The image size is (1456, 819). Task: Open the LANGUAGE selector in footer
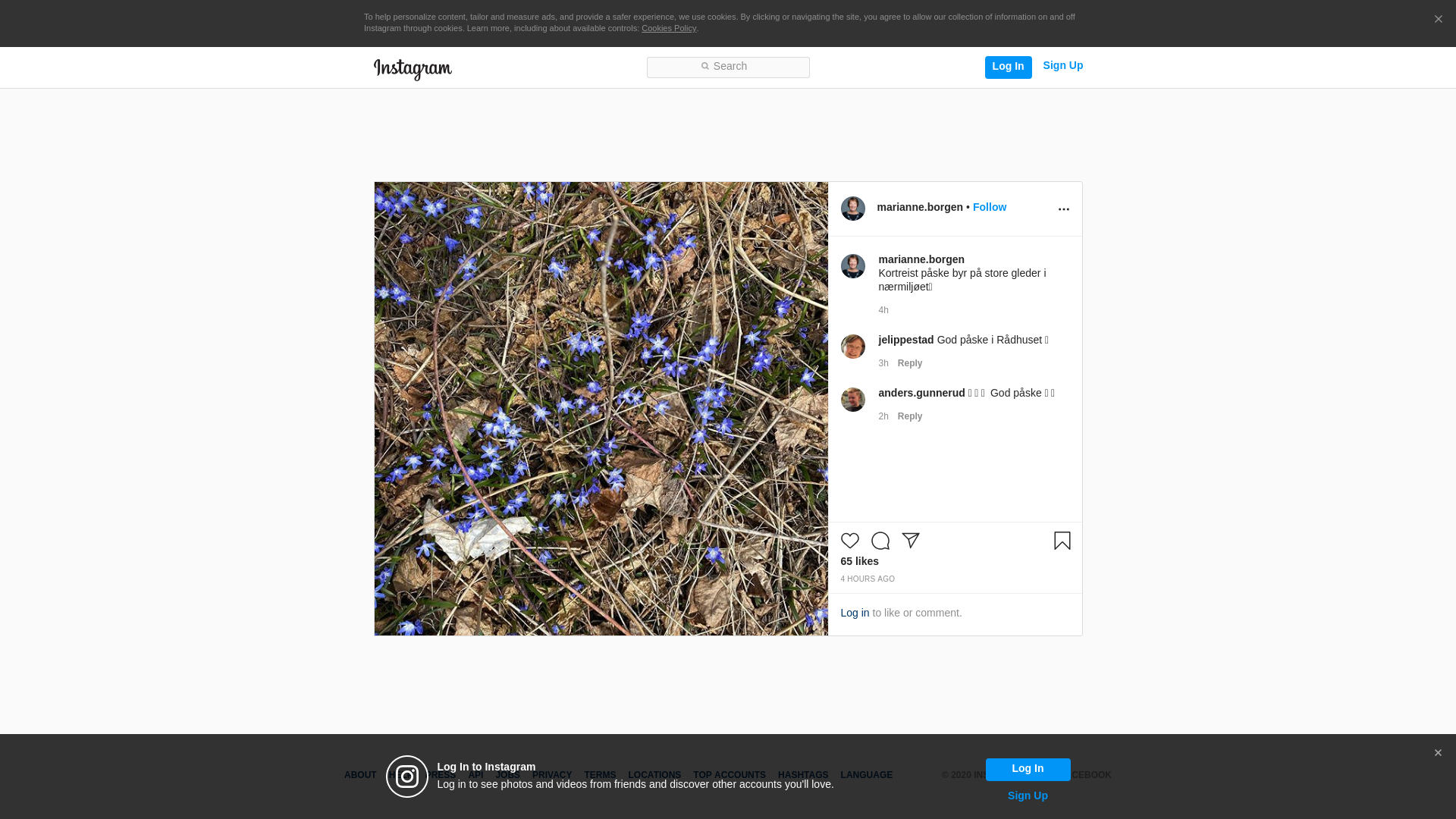point(867,775)
